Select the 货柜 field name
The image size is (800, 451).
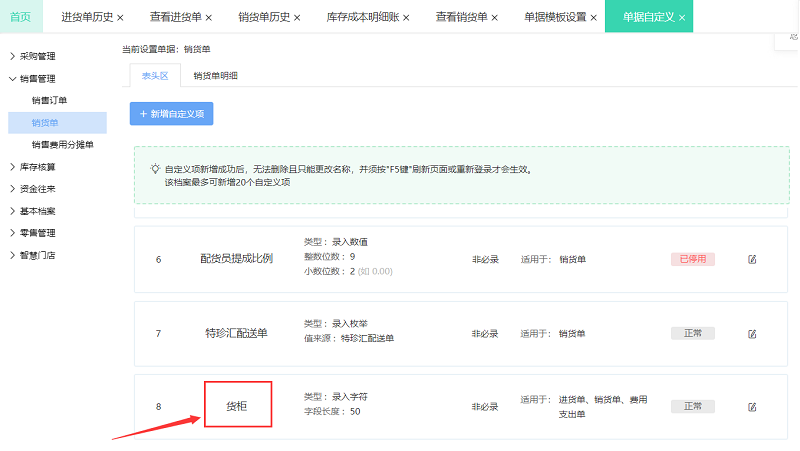(239, 404)
